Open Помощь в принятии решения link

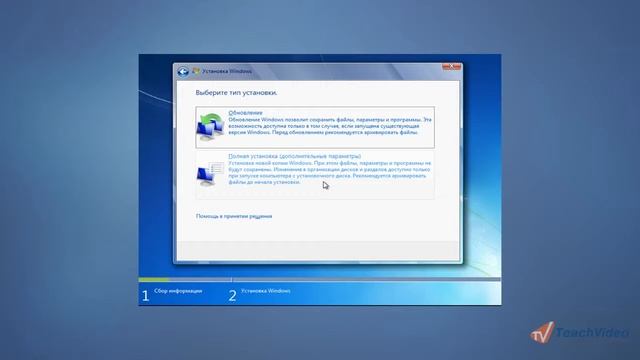(x=234, y=216)
